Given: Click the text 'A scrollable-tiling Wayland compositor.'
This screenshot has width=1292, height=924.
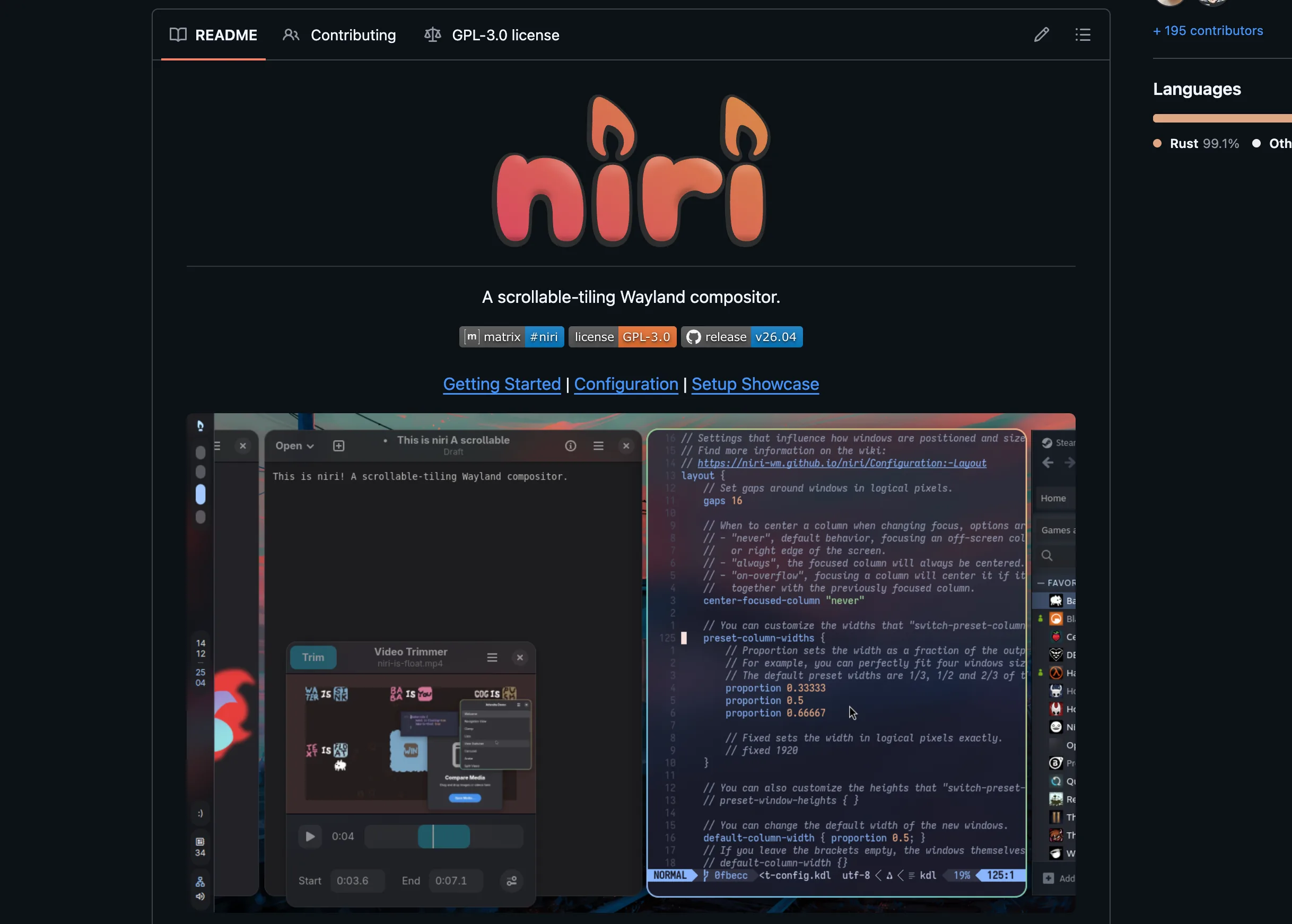Looking at the screenshot, I should tap(631, 297).
